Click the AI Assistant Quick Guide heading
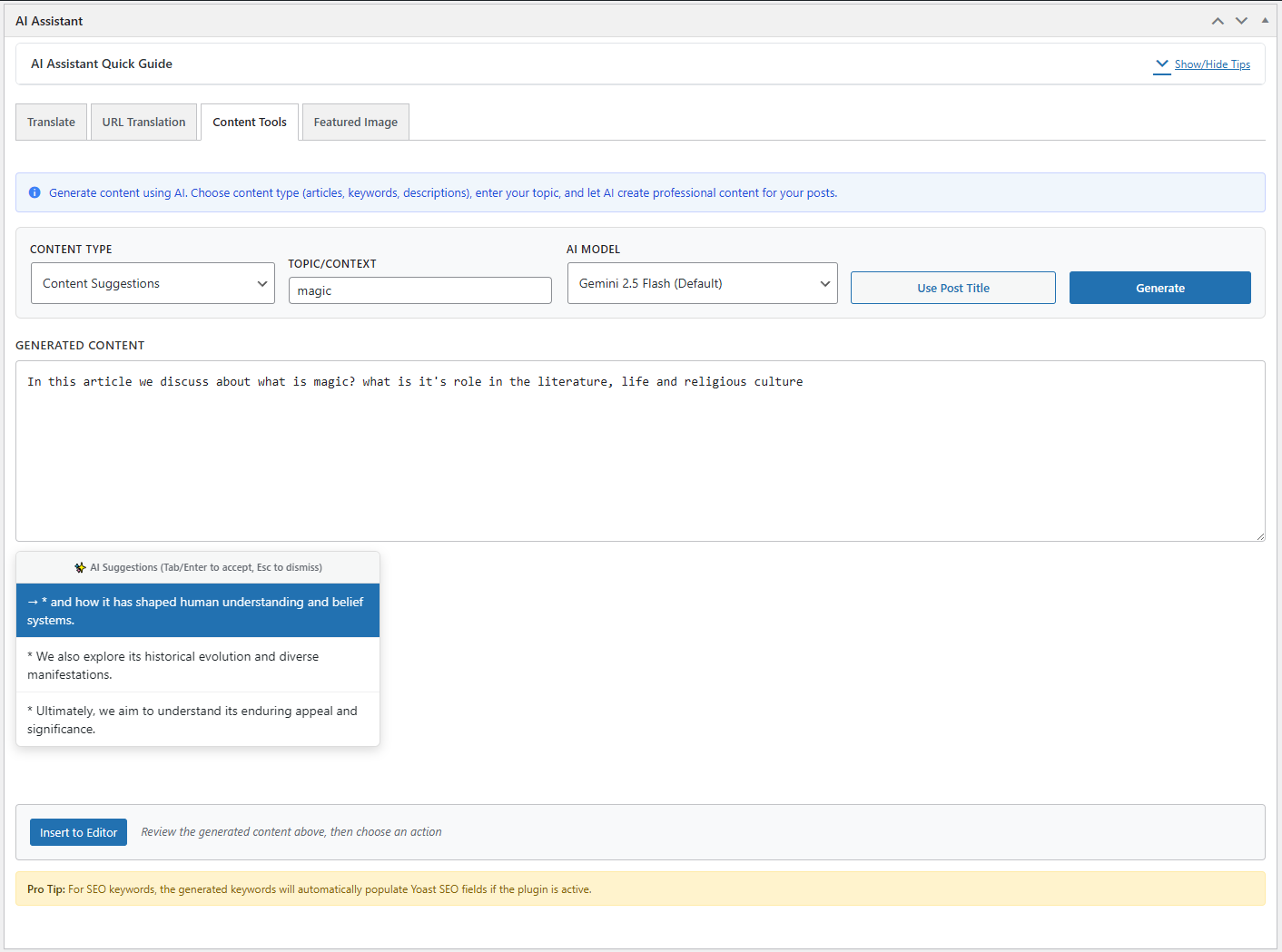 click(x=102, y=64)
